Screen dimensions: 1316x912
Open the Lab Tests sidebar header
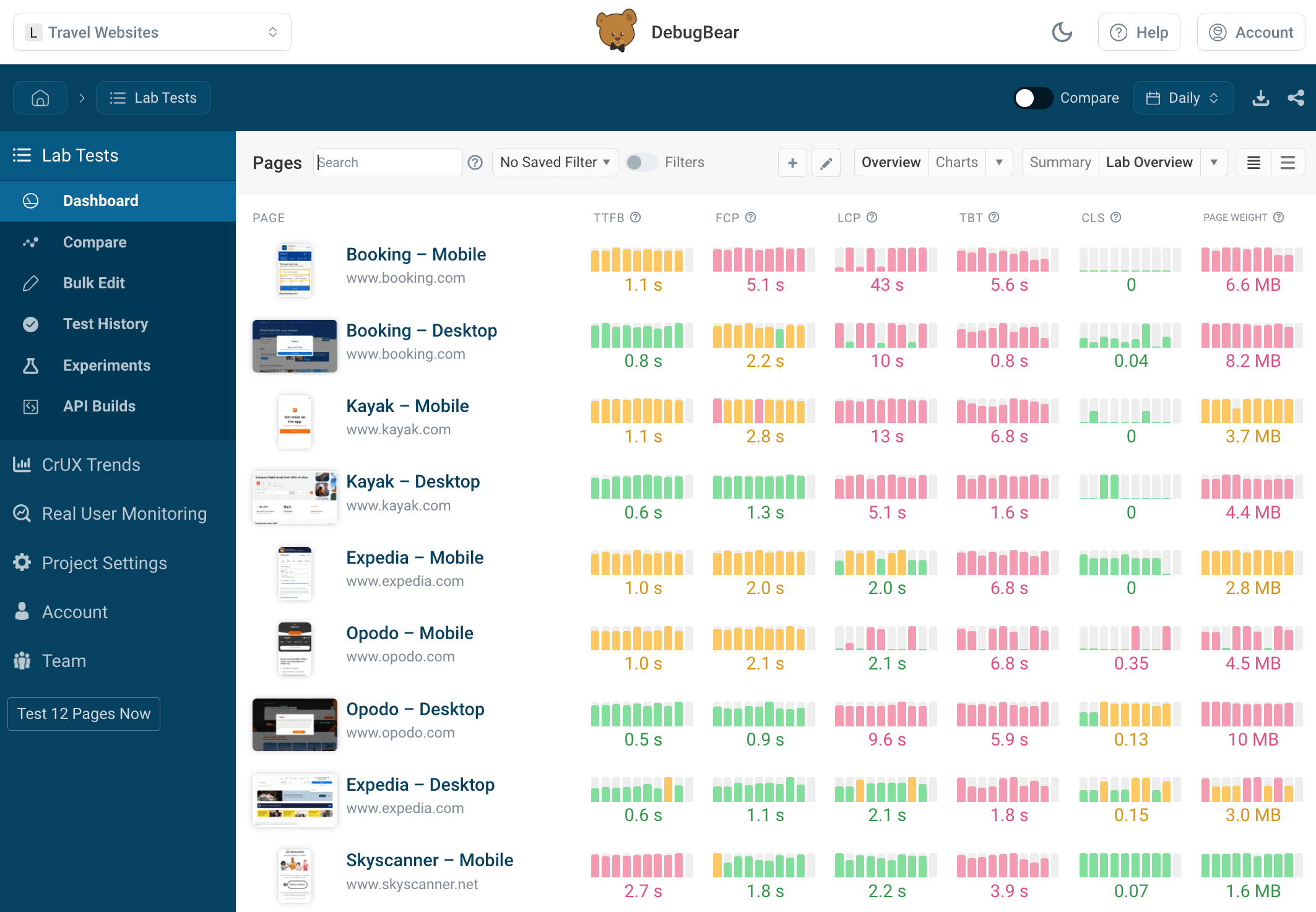pyautogui.click(x=118, y=155)
